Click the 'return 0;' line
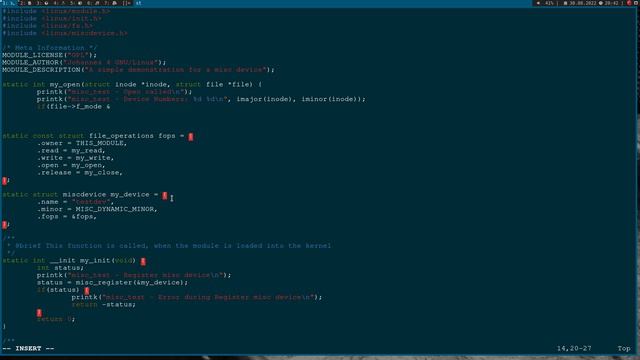640x360 pixels. pyautogui.click(x=56, y=319)
